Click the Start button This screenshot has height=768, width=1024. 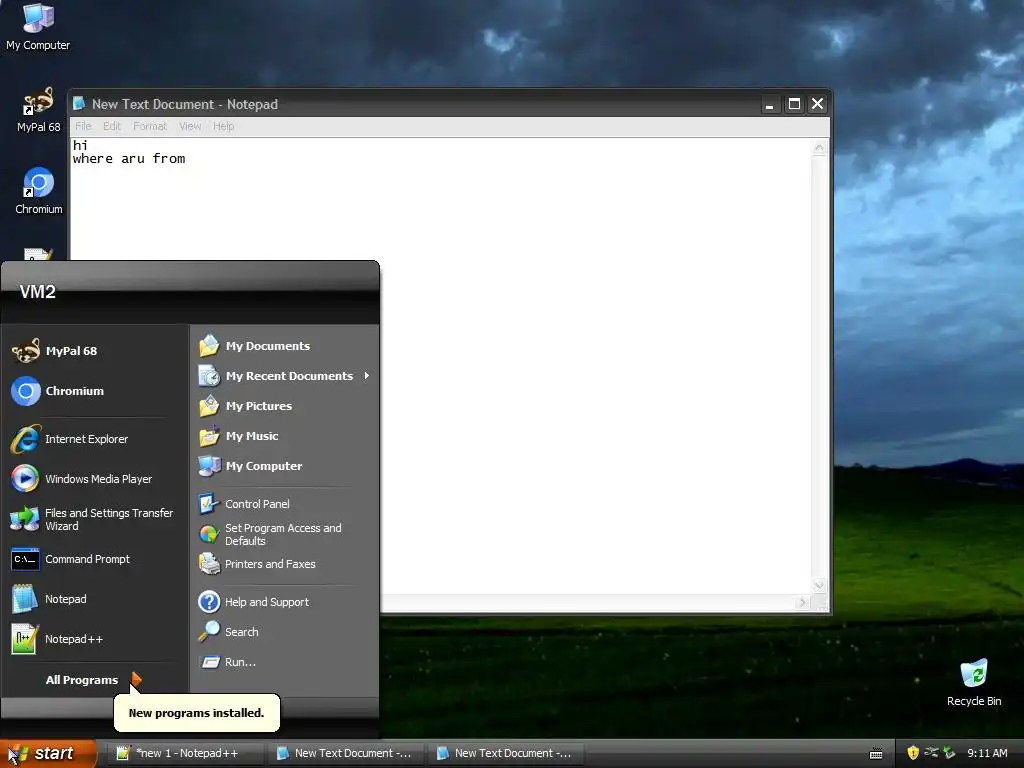click(47, 754)
